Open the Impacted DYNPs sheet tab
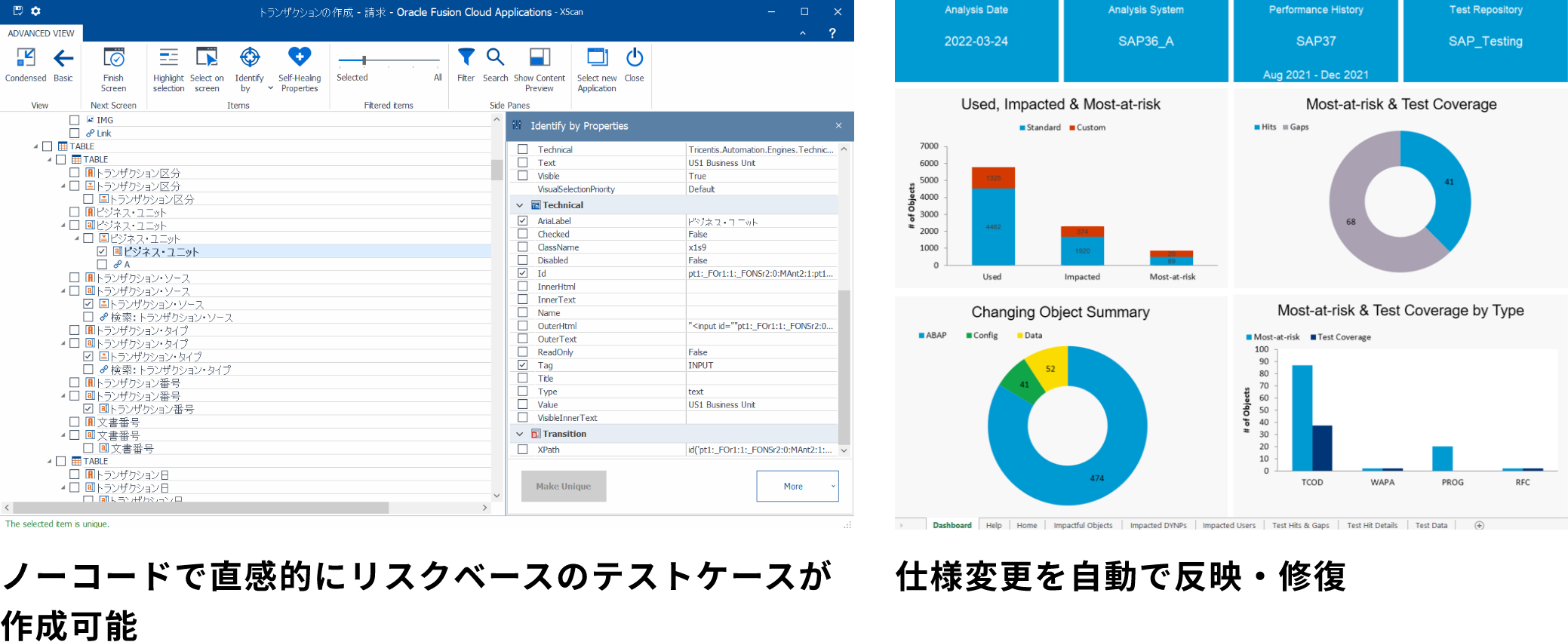 coord(1158,525)
